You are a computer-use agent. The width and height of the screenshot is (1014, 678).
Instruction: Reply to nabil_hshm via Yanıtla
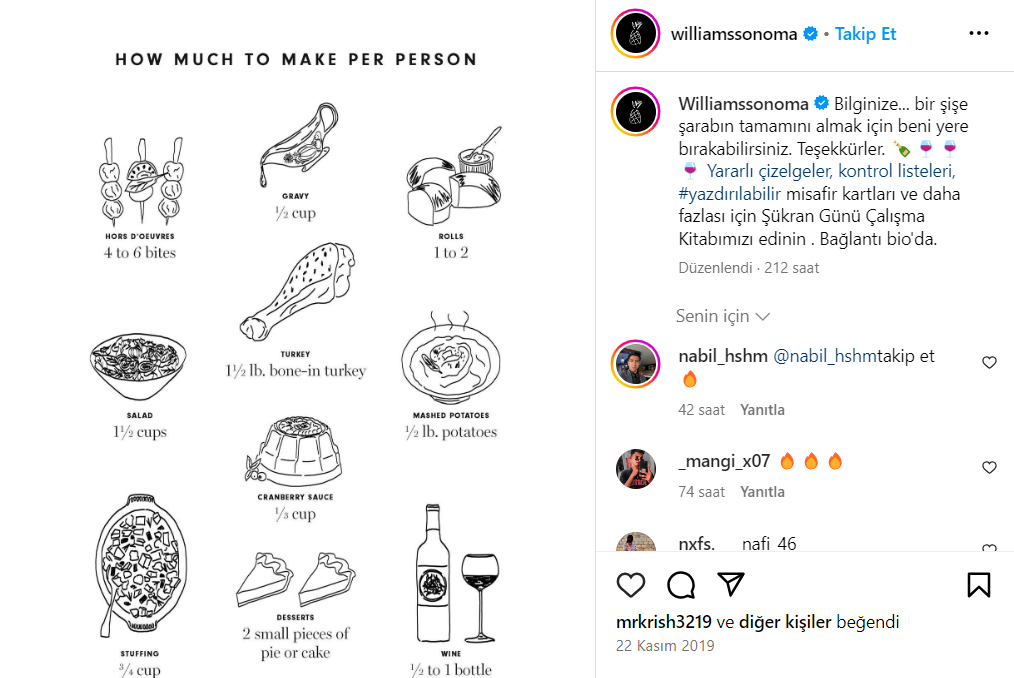click(x=762, y=410)
